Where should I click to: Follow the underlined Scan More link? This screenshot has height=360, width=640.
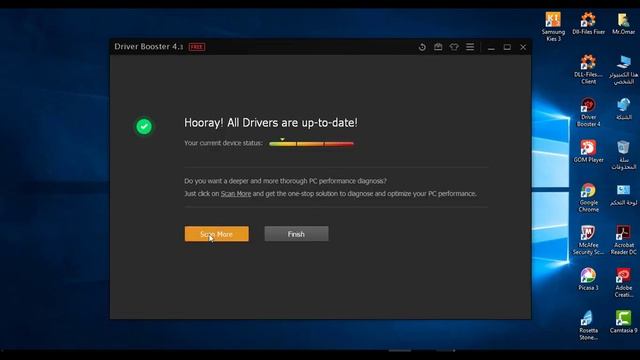236,193
